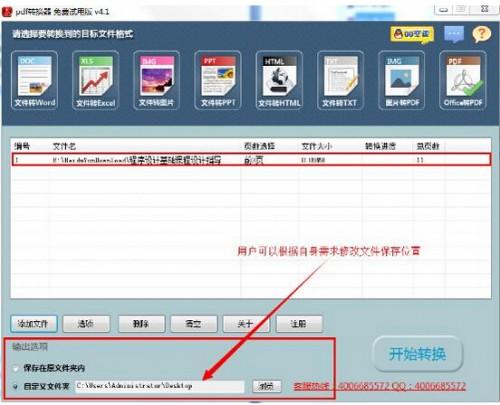
Task: Select 自定义文件夹 radio option
Action: 15,387
